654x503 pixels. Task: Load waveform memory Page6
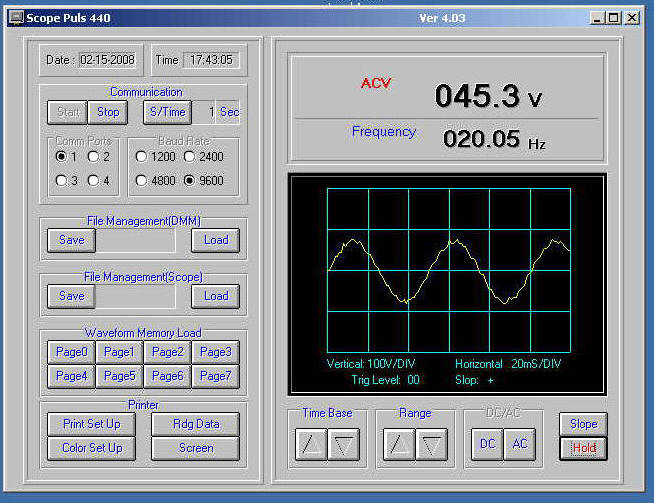(167, 377)
